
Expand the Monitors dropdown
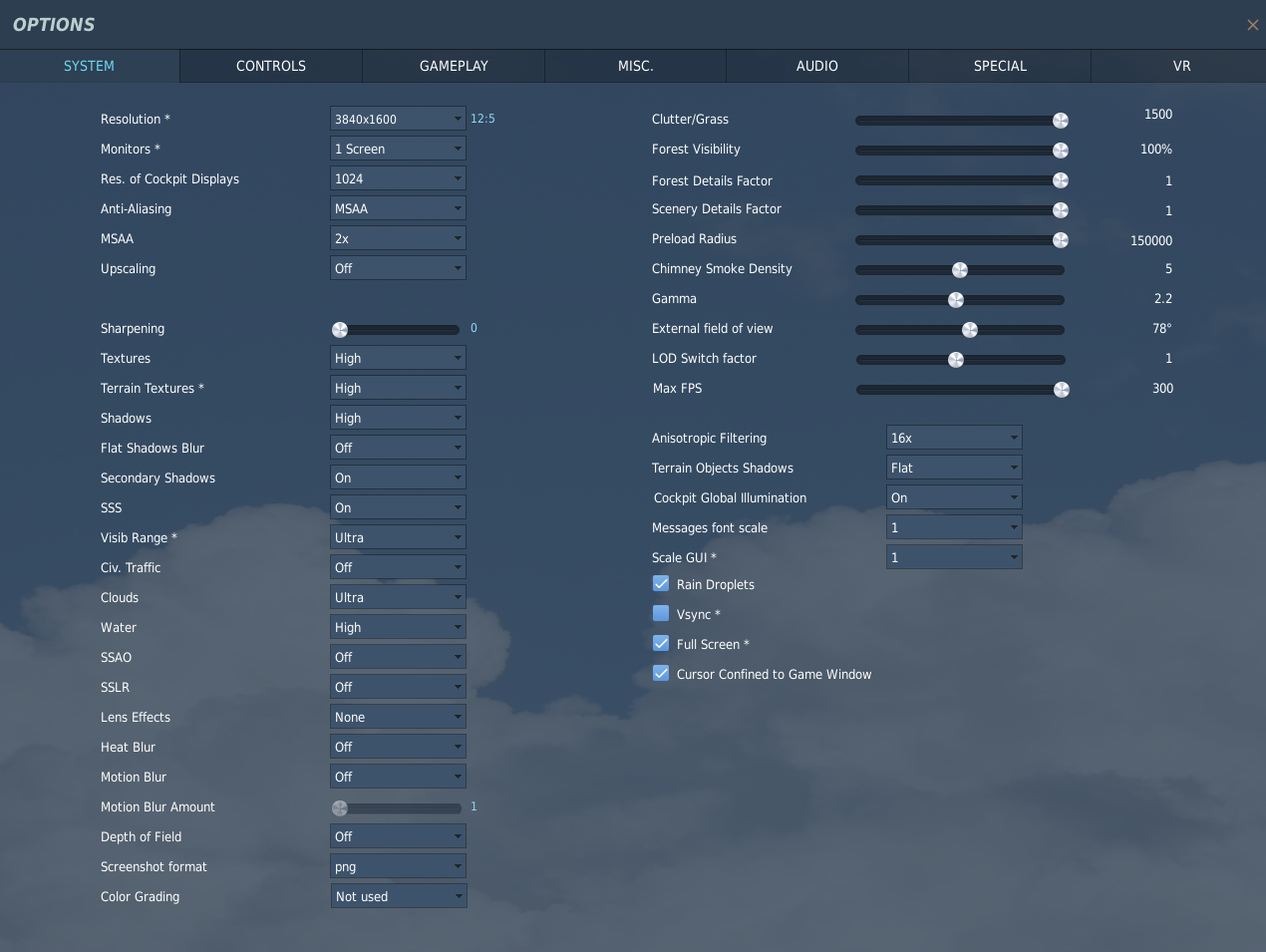point(398,149)
